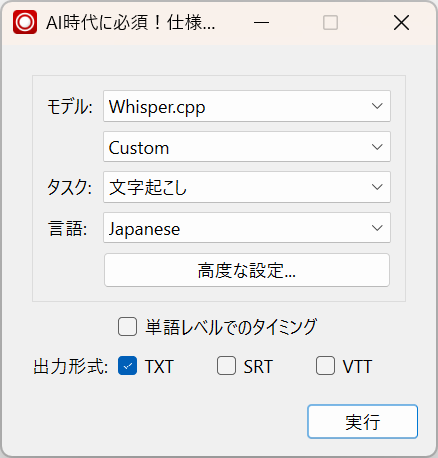The width and height of the screenshot is (438, 458).
Task: Click the 出力形式: label
Action: 71,366
